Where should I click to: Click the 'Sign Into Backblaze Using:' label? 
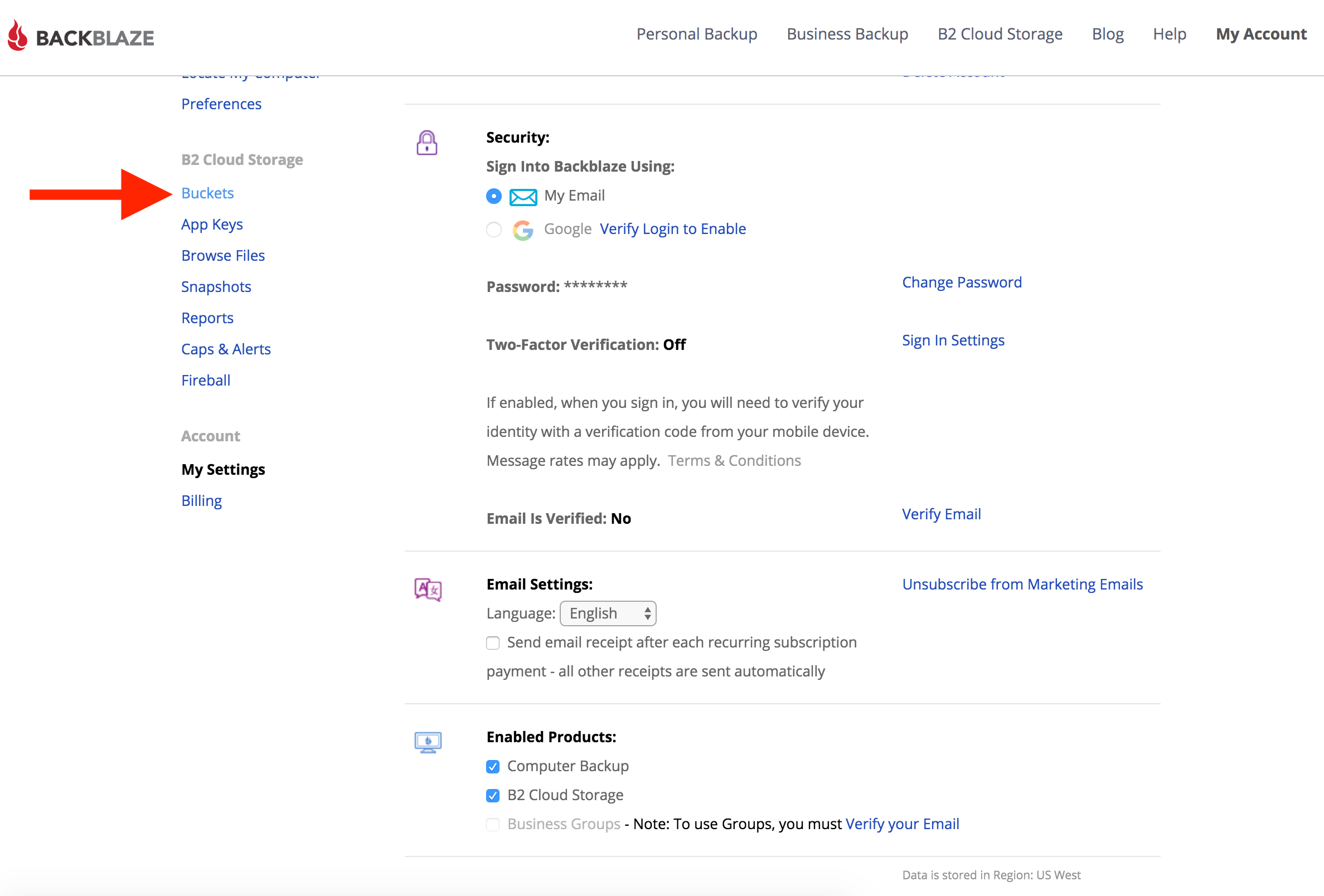point(580,166)
